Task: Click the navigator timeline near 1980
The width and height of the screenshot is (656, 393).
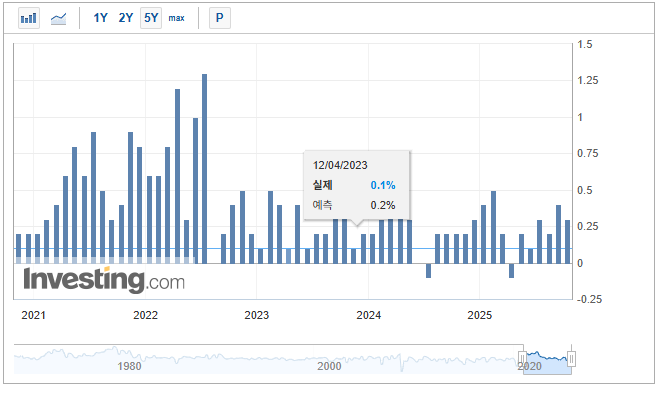Action: [x=129, y=366]
